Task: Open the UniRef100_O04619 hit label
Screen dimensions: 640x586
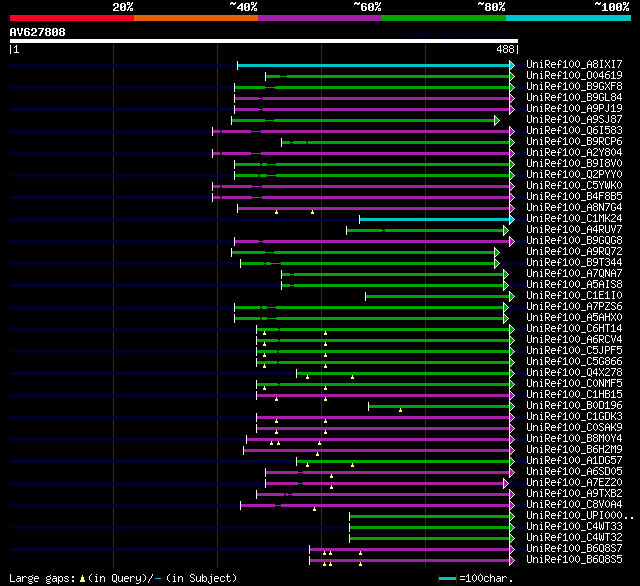Action: [x=574, y=75]
